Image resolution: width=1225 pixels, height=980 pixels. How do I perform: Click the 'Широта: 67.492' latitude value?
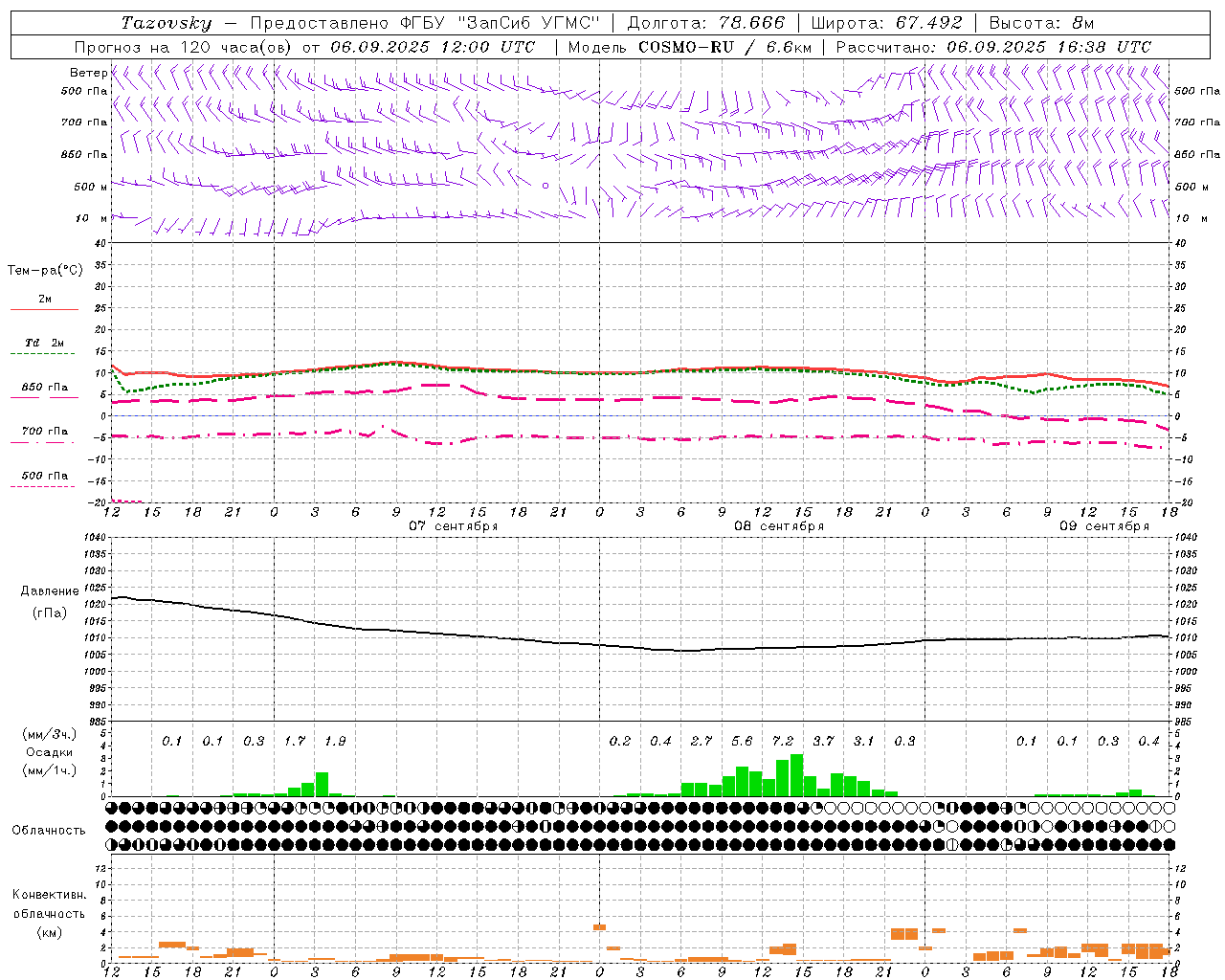click(886, 22)
